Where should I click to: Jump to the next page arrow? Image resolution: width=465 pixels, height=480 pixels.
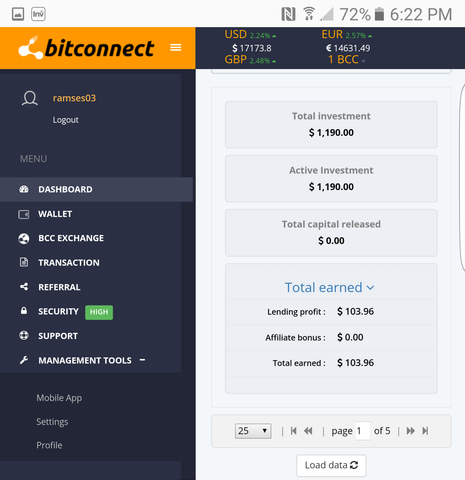pos(411,431)
